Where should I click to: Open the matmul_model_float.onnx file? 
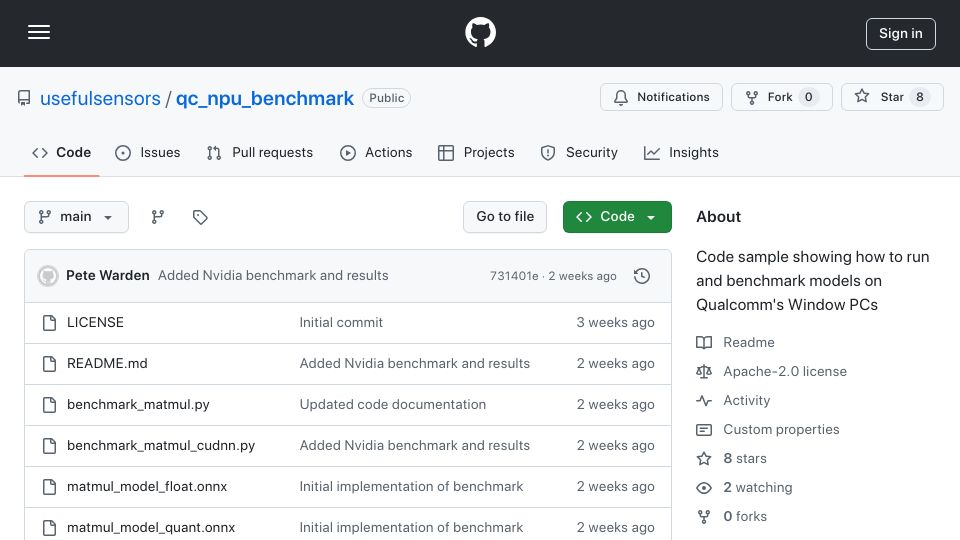(147, 487)
